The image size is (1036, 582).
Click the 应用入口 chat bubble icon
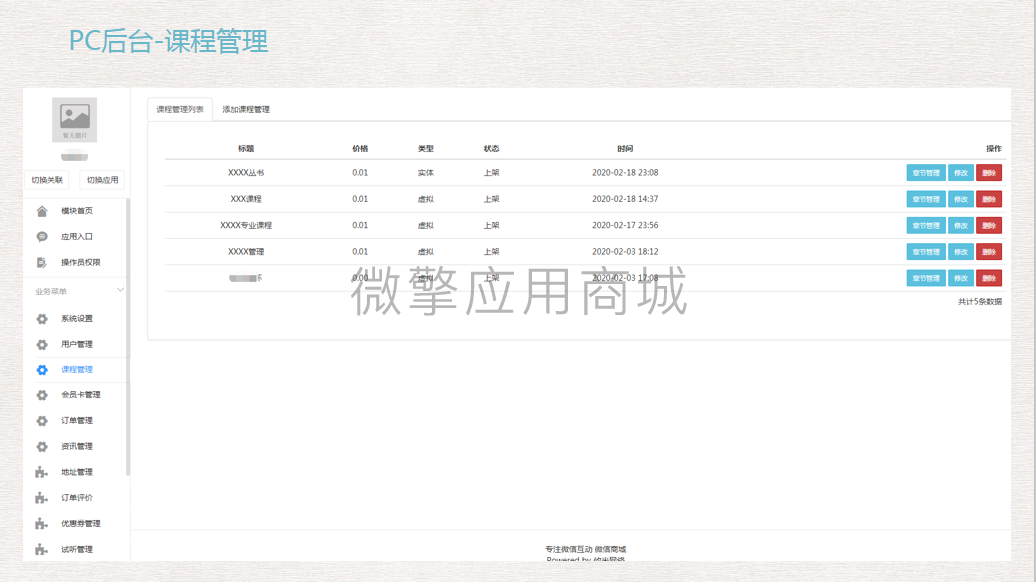click(x=42, y=236)
